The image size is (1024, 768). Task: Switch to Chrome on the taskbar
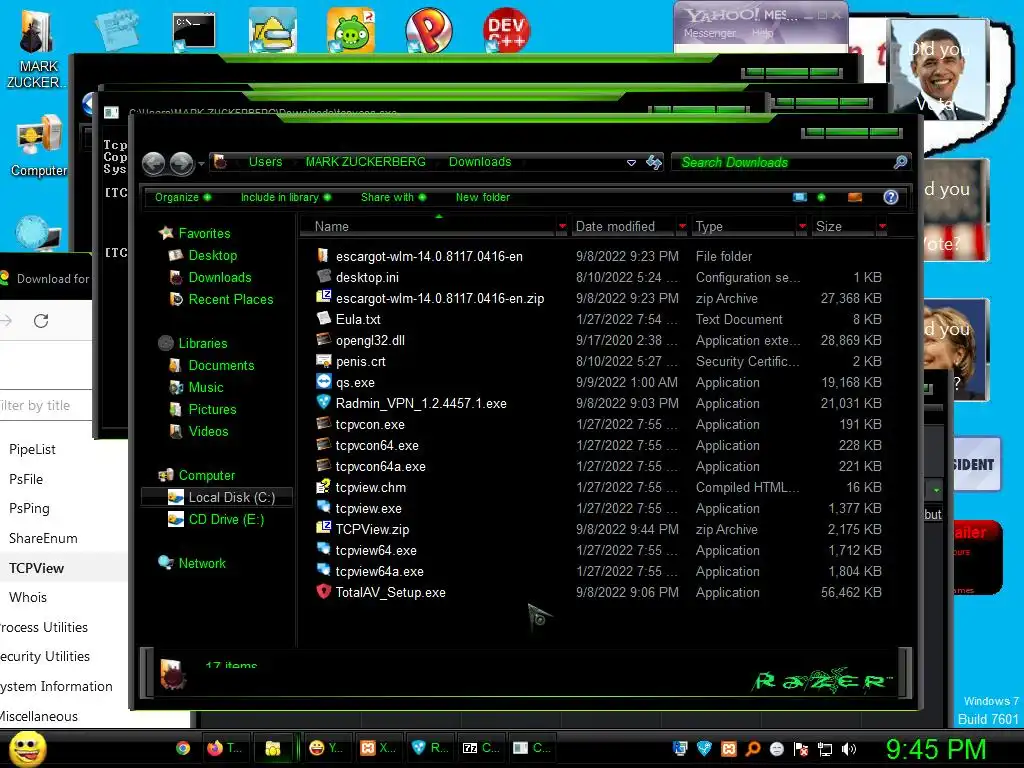tap(183, 748)
